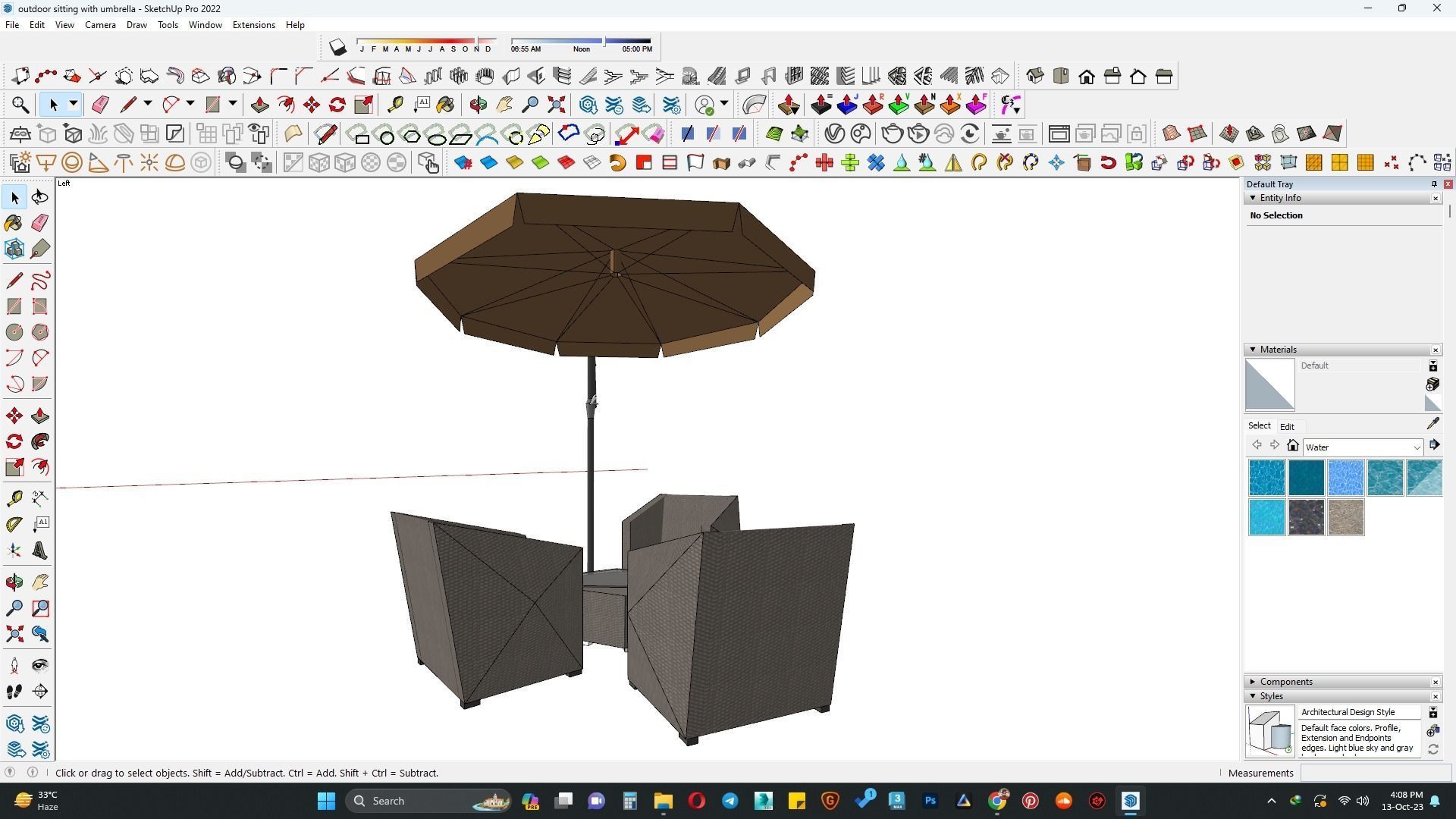The height and width of the screenshot is (819, 1456).
Task: Choose the Scale tool in left toolbar
Action: pyautogui.click(x=14, y=467)
